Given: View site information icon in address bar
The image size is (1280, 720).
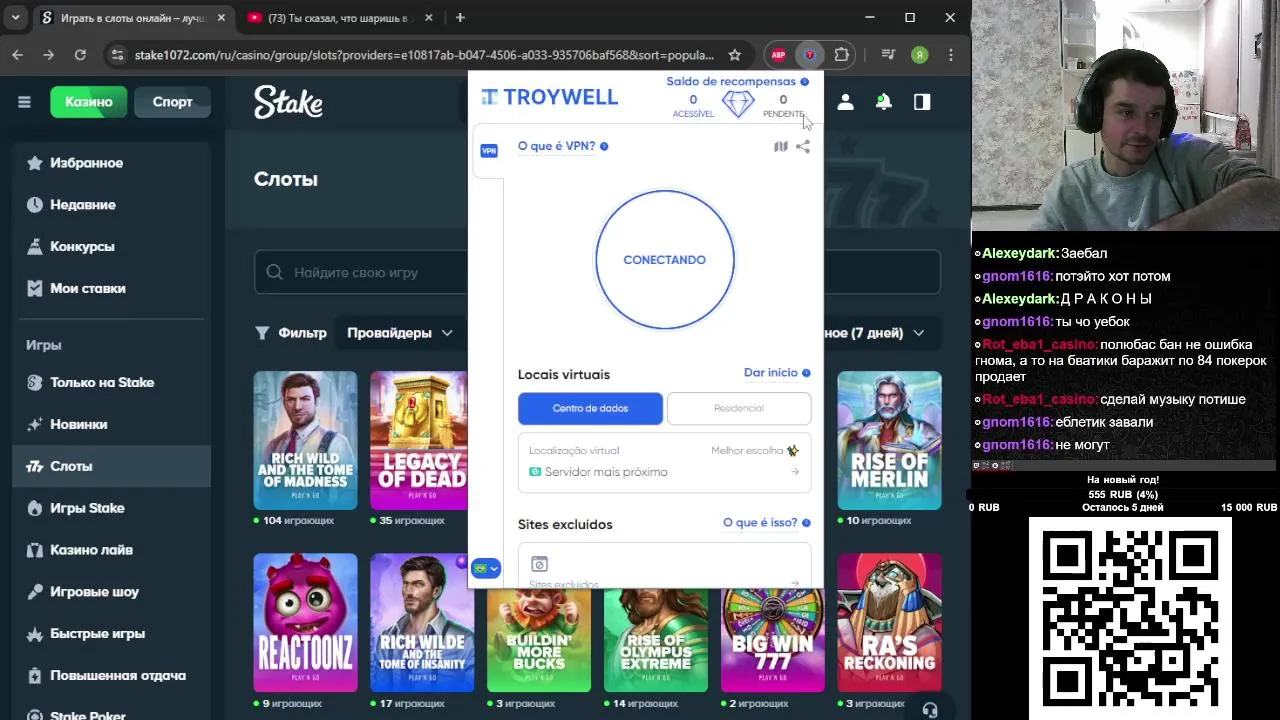Looking at the screenshot, I should [117, 55].
